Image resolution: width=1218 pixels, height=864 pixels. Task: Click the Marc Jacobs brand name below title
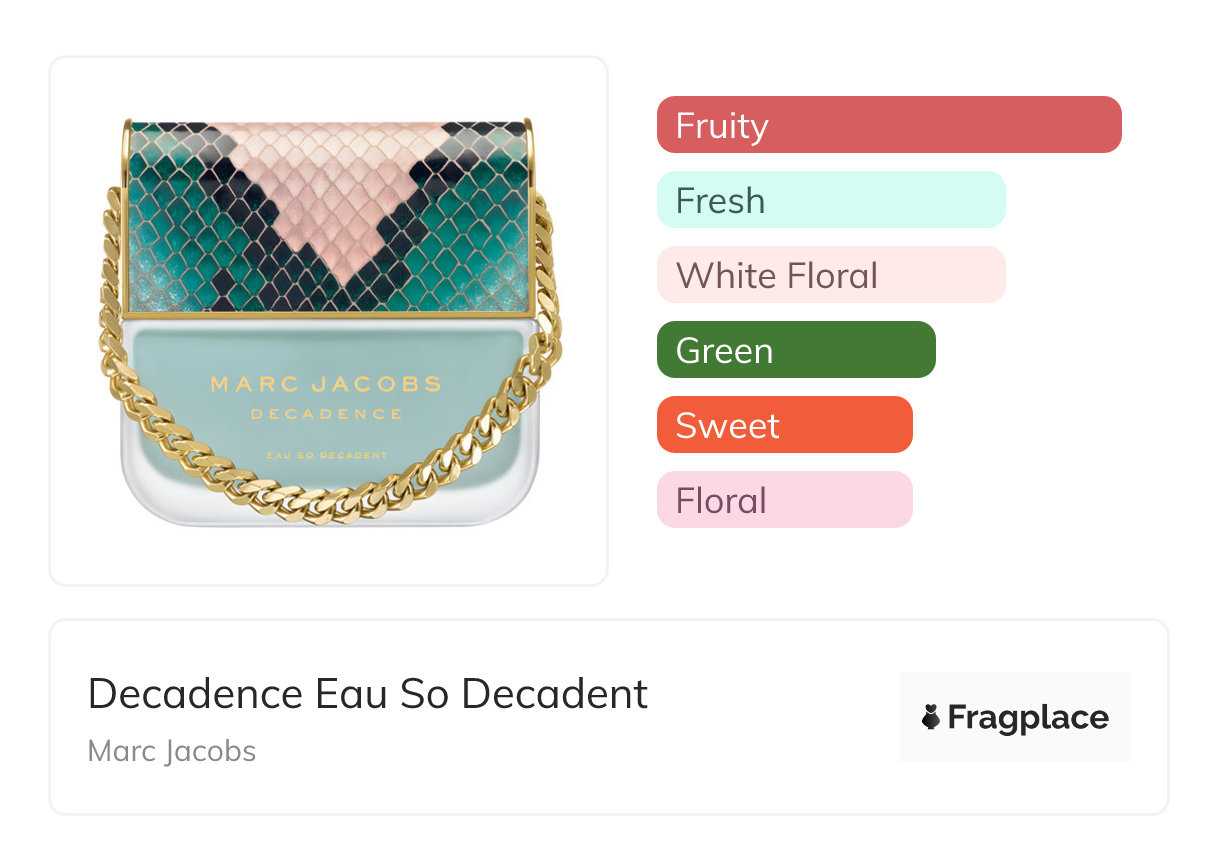[172, 751]
